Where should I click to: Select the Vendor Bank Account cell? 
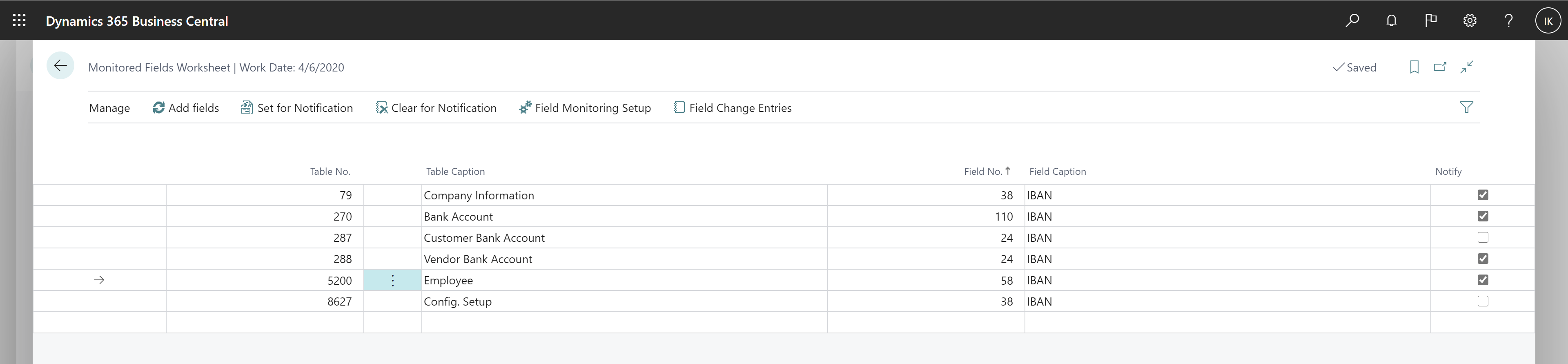coord(624,259)
